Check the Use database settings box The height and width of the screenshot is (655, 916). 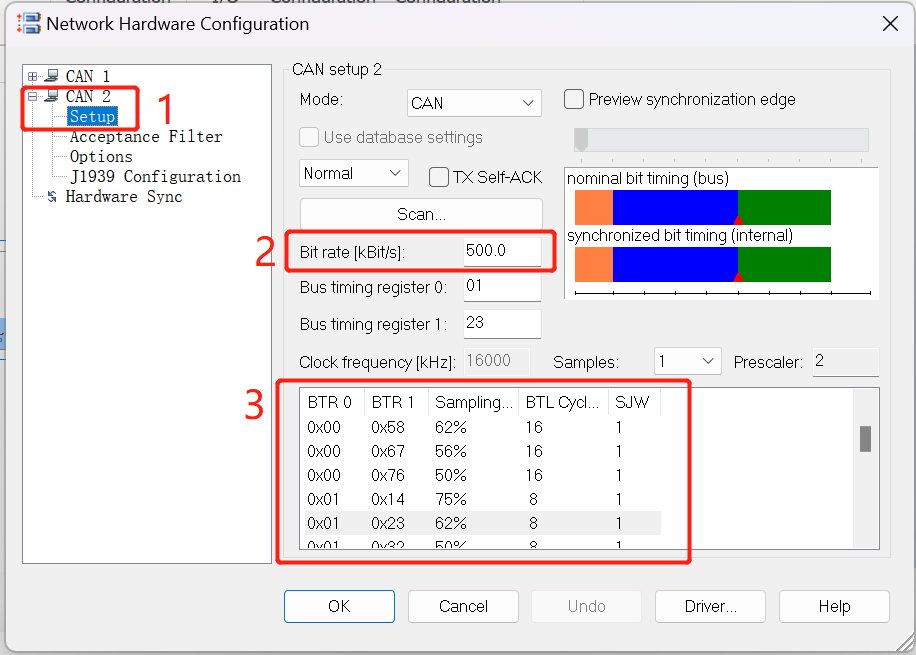[309, 137]
